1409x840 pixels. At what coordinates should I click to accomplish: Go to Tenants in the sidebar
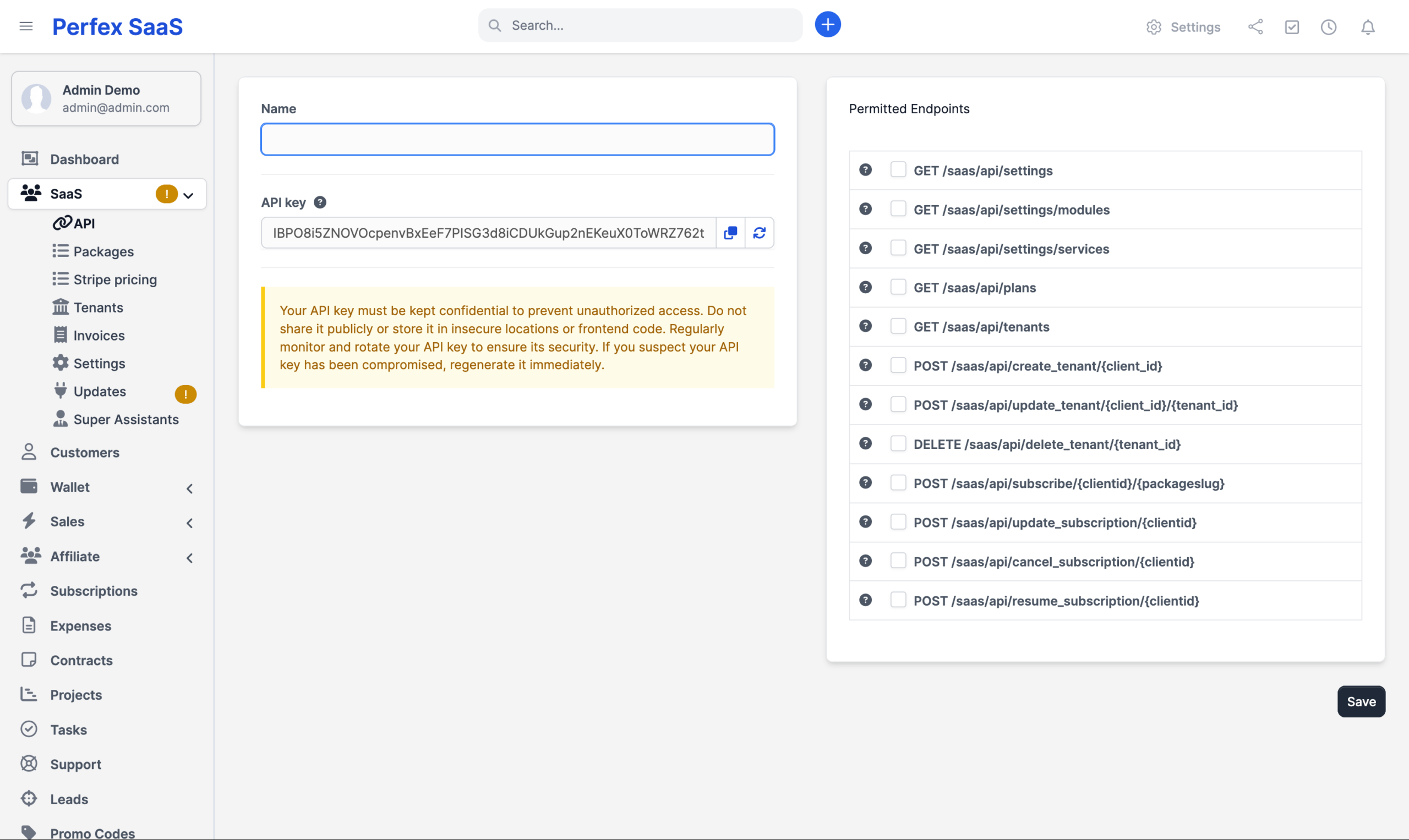click(98, 308)
